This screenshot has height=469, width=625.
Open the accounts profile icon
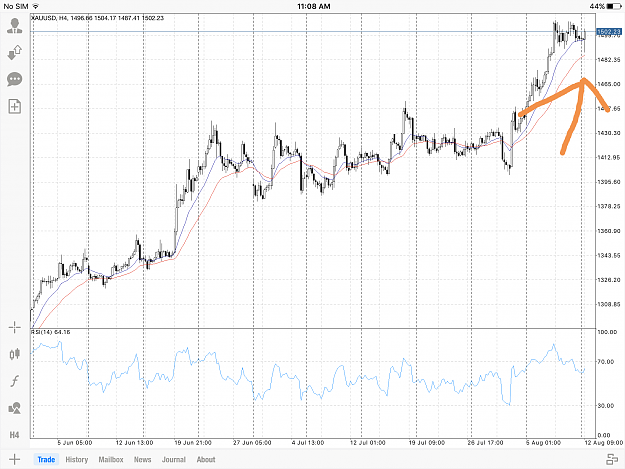click(15, 25)
